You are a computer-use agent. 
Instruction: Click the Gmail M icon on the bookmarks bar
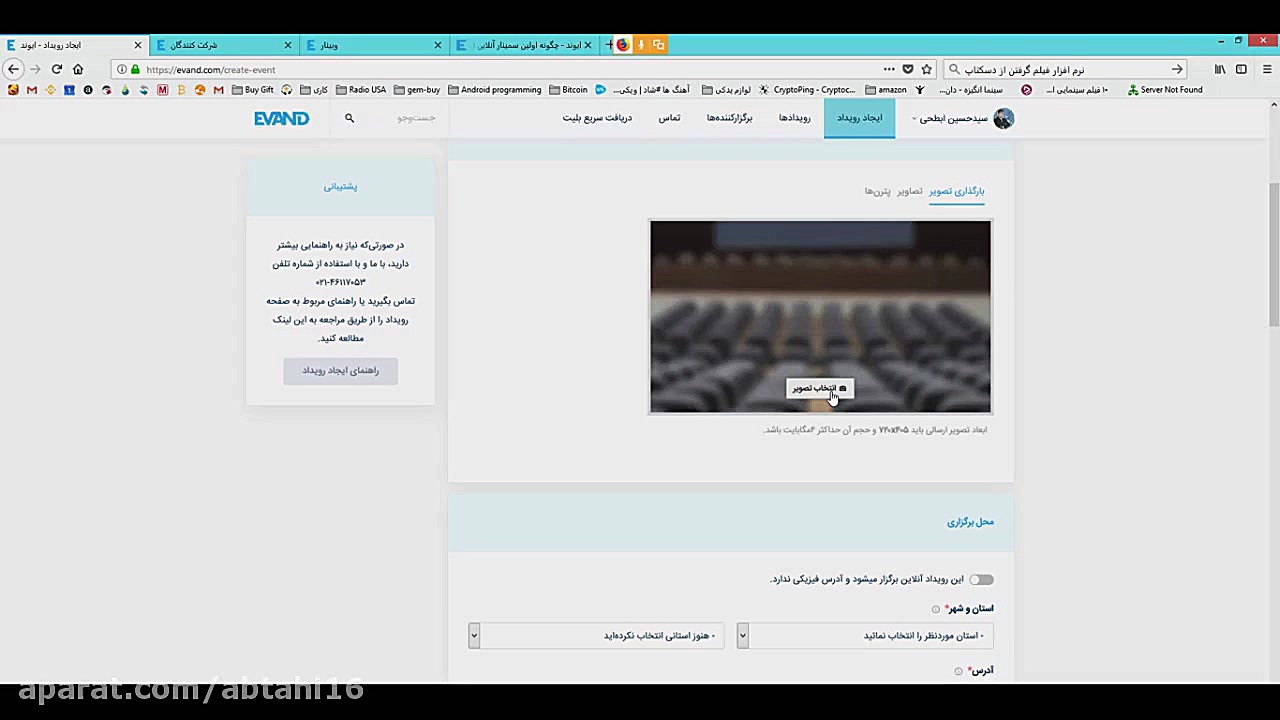pos(31,89)
